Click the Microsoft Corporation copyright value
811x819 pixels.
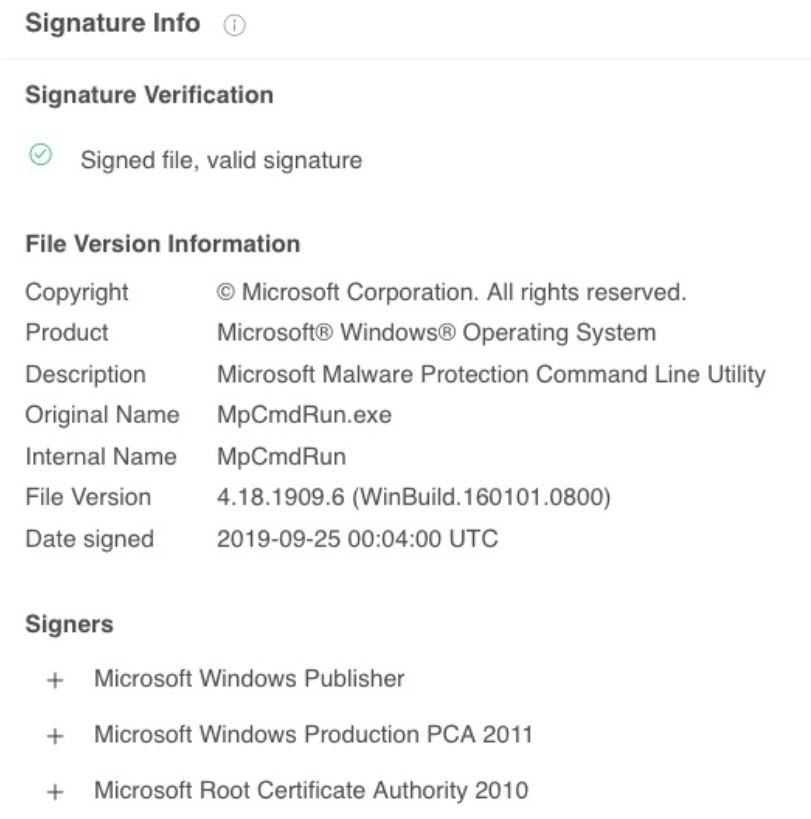pos(452,292)
